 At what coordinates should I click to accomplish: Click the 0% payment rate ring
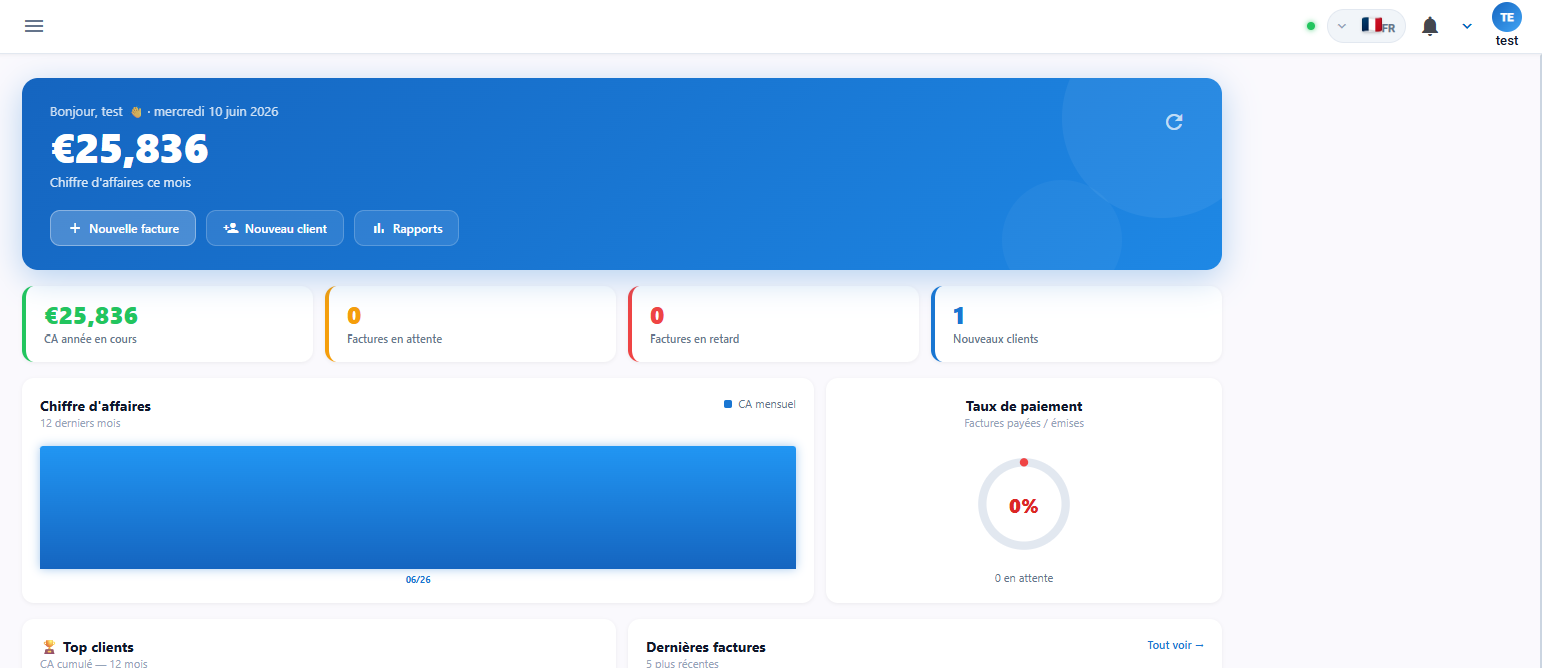[1023, 505]
